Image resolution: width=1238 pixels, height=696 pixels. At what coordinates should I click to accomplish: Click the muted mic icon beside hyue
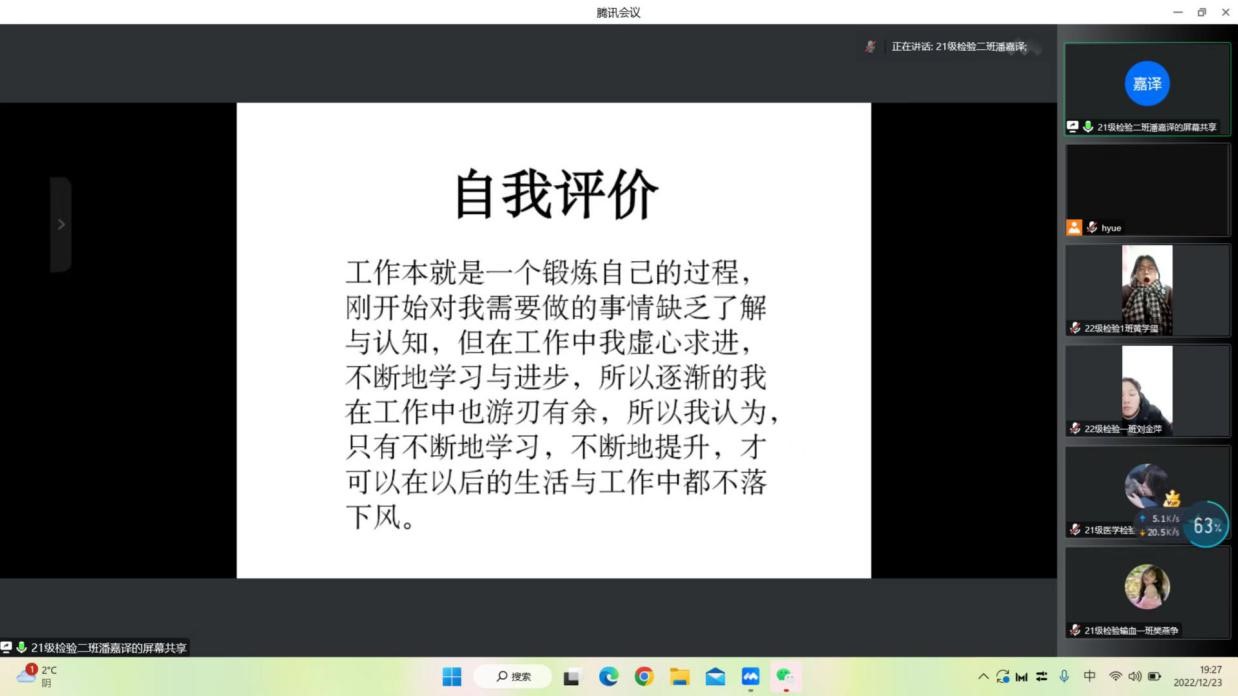1092,228
